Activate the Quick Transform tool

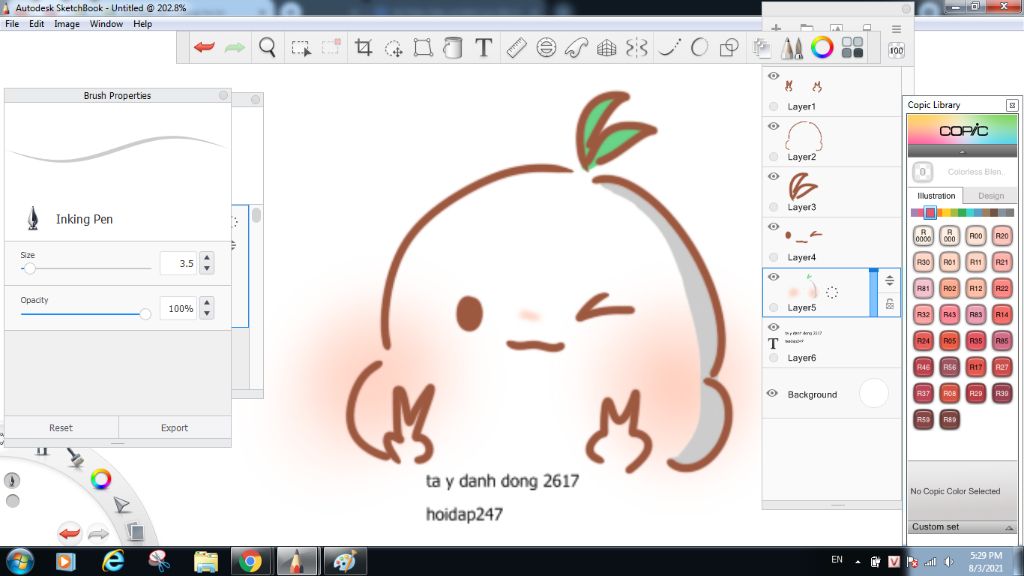click(394, 48)
